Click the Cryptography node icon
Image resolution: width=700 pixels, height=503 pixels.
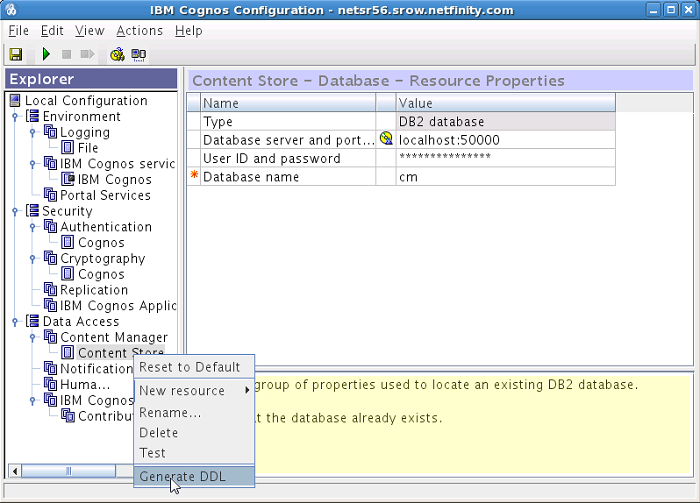click(50, 258)
